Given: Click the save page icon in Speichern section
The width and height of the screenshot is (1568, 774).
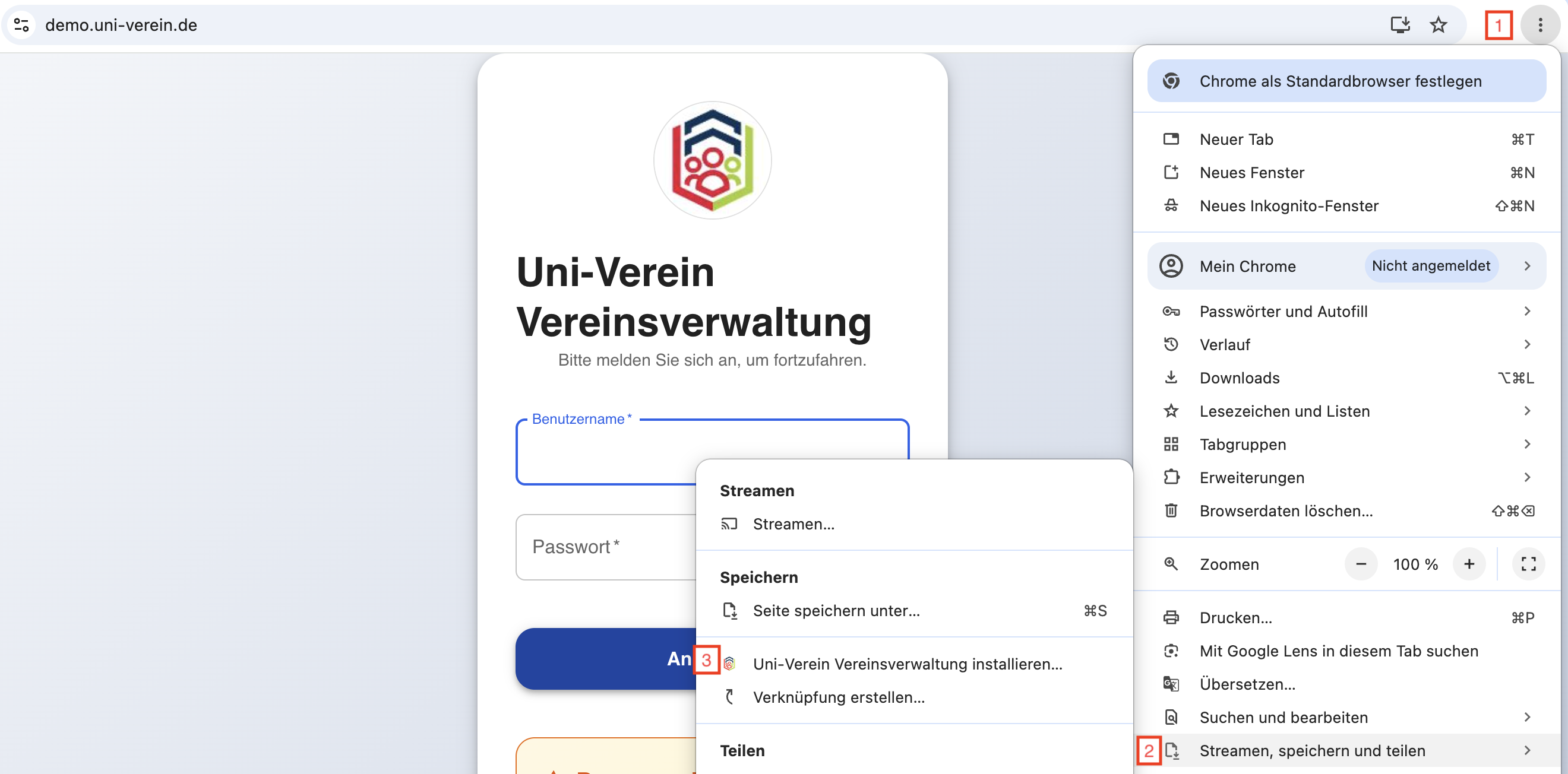Looking at the screenshot, I should click(x=729, y=610).
